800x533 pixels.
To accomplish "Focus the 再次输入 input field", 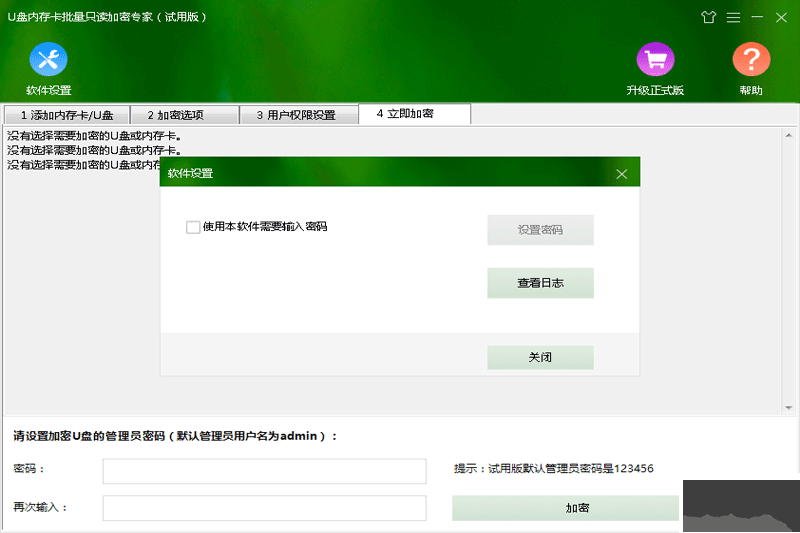I will (264, 508).
